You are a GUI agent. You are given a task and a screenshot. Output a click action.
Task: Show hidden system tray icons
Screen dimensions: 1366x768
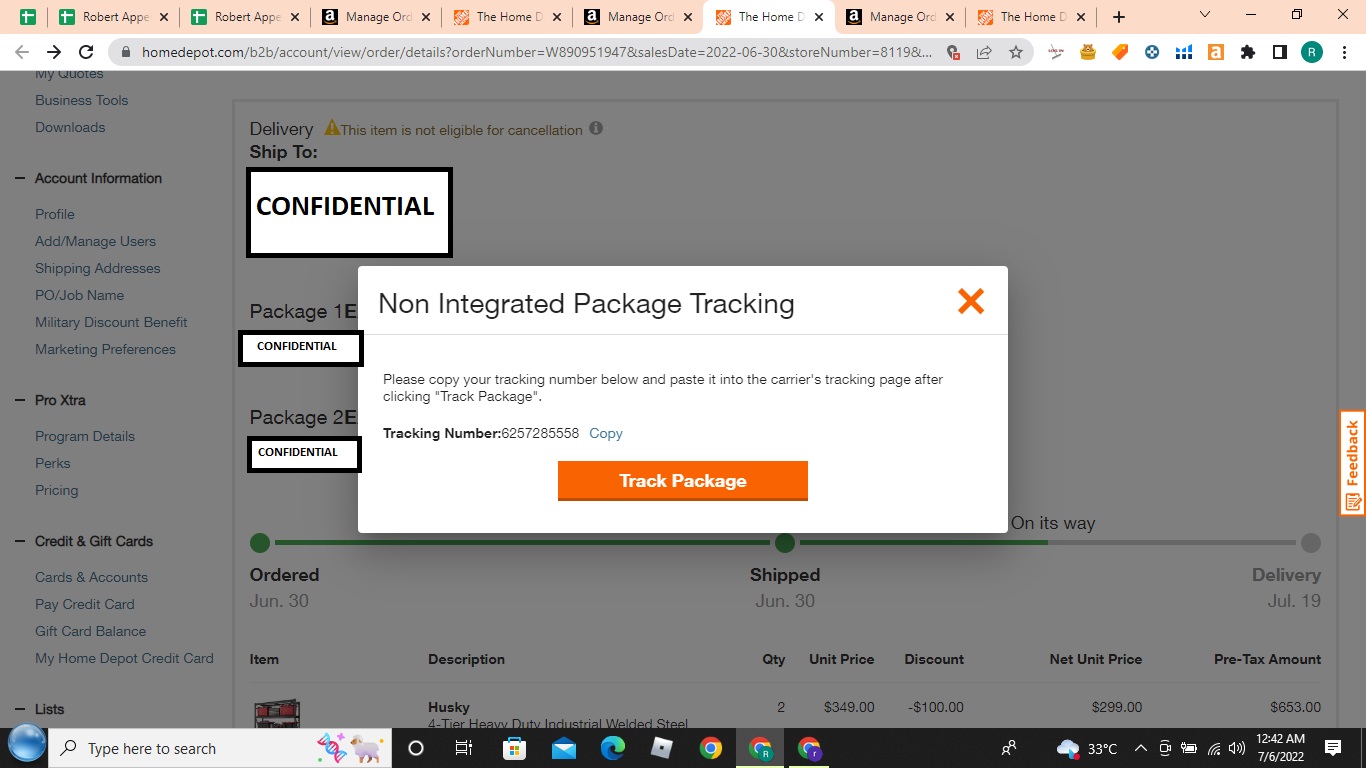click(x=1141, y=748)
